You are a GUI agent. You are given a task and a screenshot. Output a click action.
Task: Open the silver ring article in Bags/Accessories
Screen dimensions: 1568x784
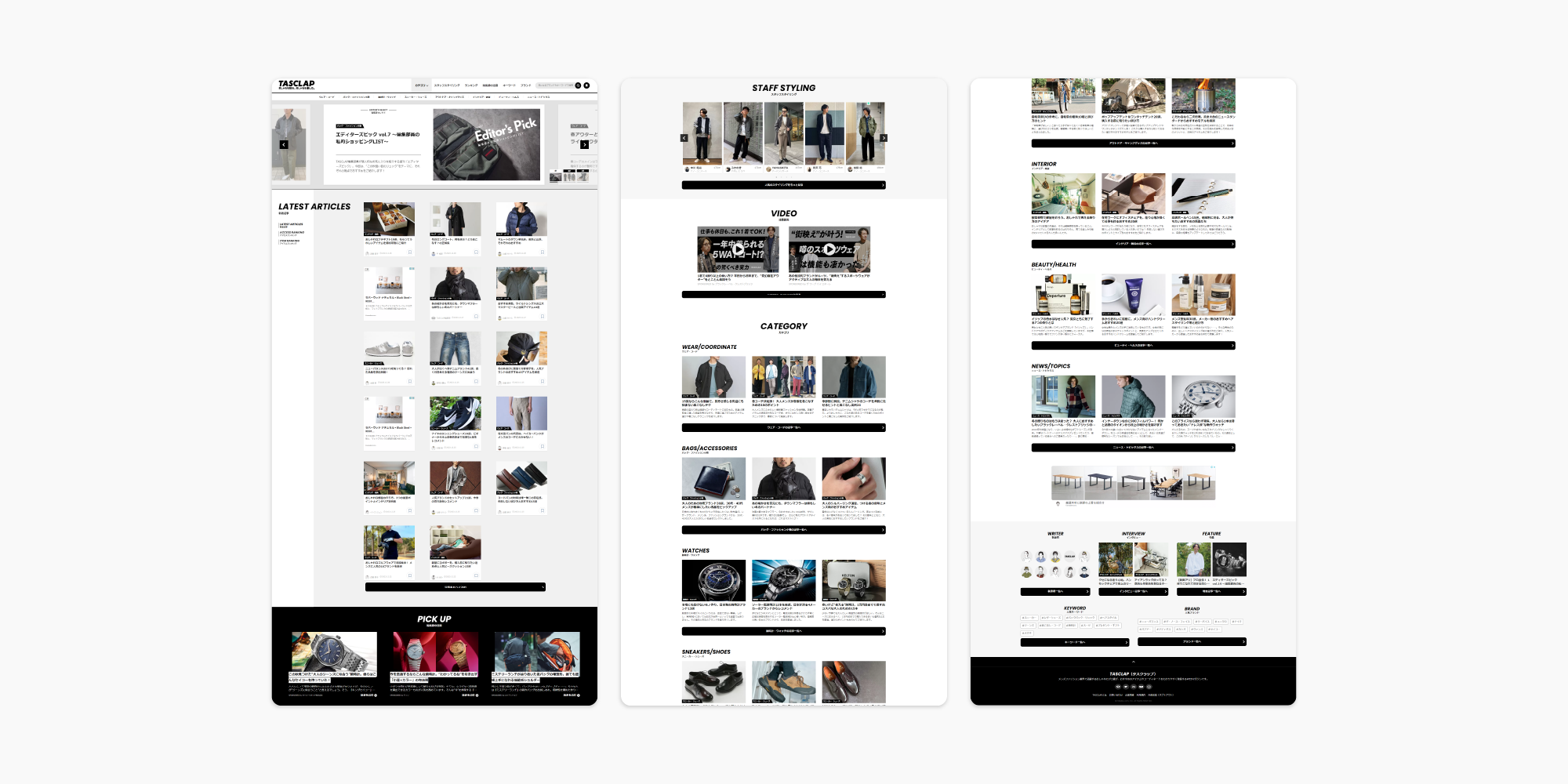click(x=854, y=477)
